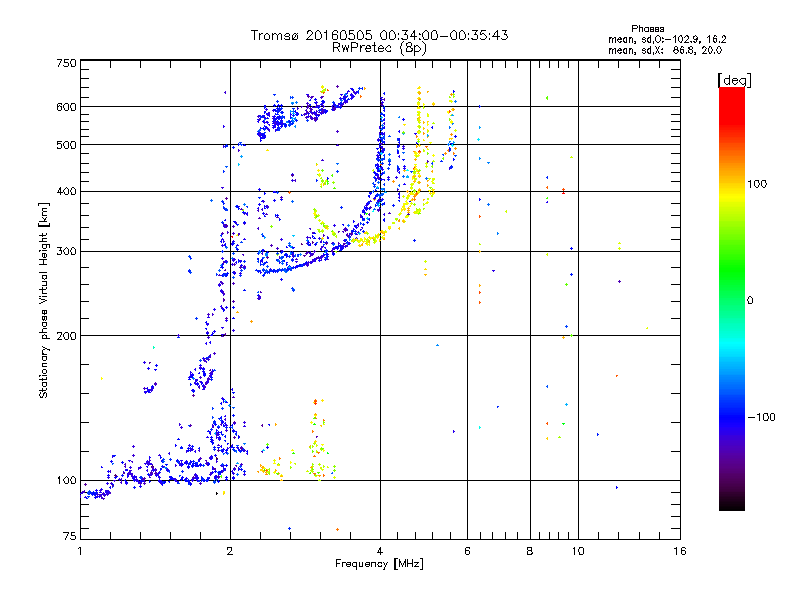Click the y-axis '400' tick label

[x=66, y=191]
